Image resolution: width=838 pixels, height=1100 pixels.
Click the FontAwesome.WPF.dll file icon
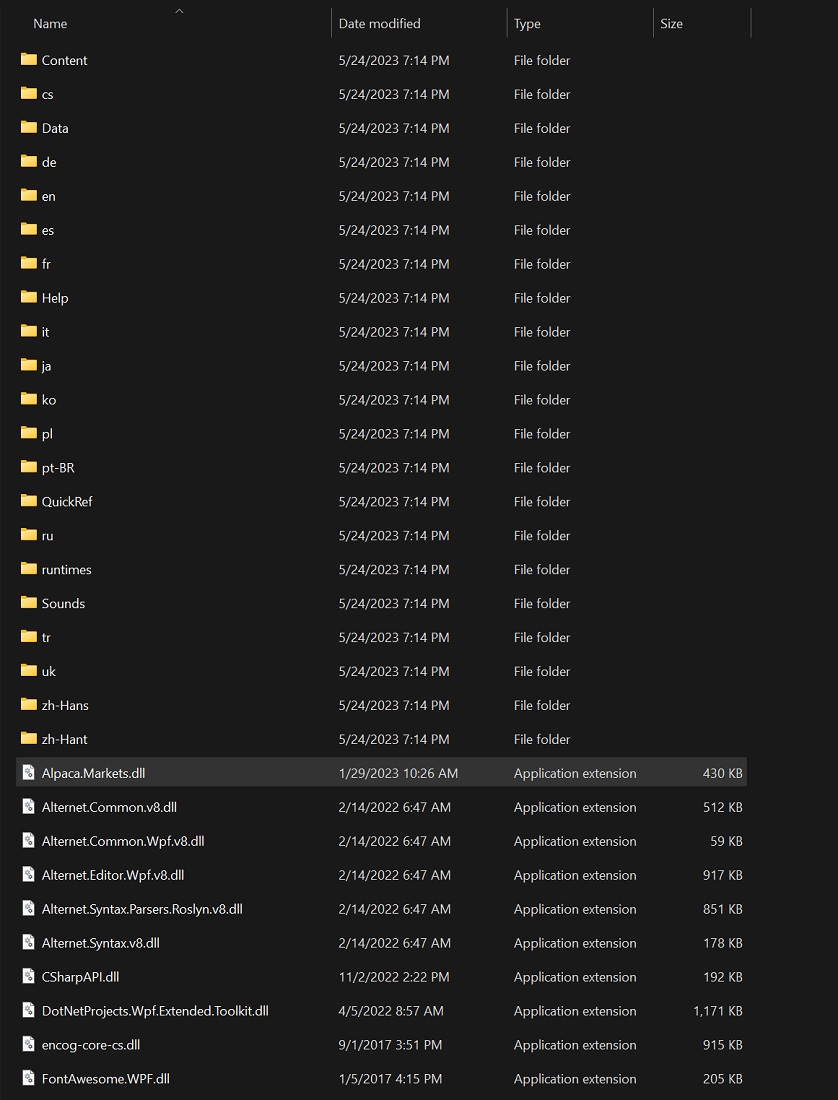pyautogui.click(x=28, y=1078)
